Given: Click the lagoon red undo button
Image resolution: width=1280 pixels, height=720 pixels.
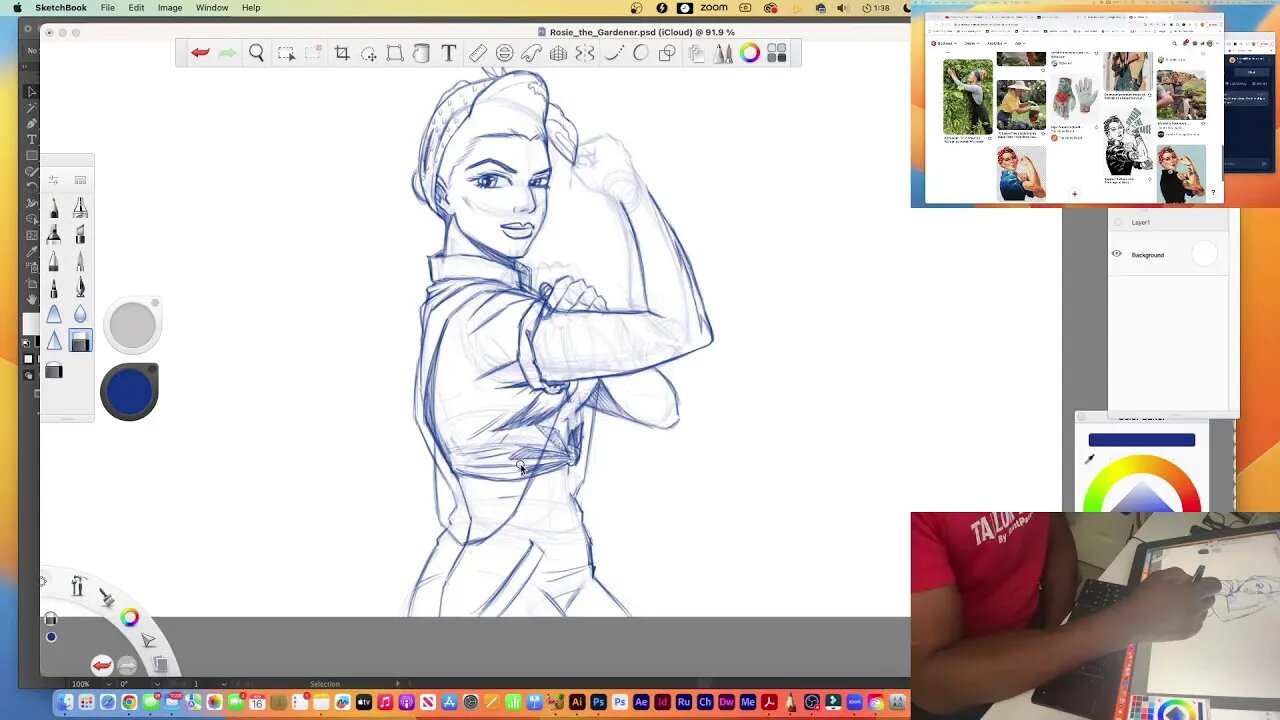Looking at the screenshot, I should 101,666.
